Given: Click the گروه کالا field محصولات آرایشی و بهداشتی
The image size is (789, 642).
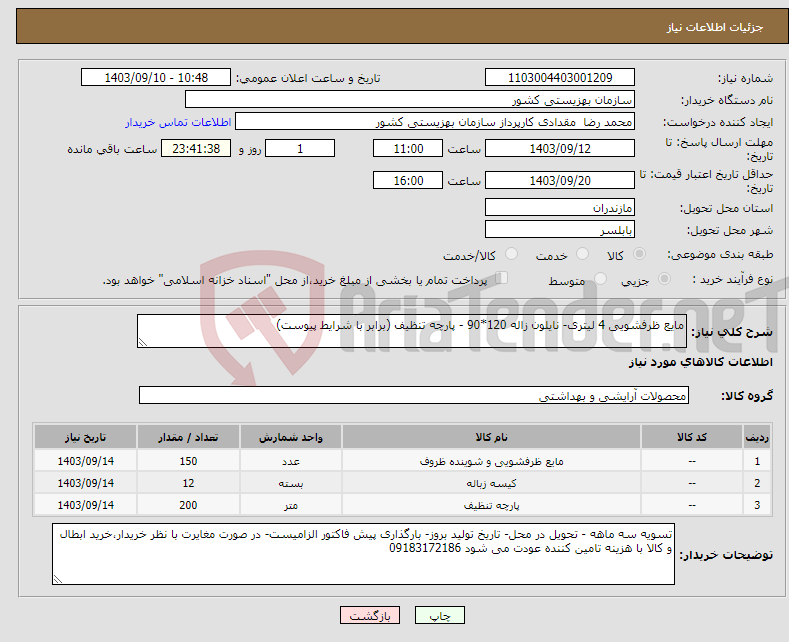Looking at the screenshot, I should tap(414, 395).
